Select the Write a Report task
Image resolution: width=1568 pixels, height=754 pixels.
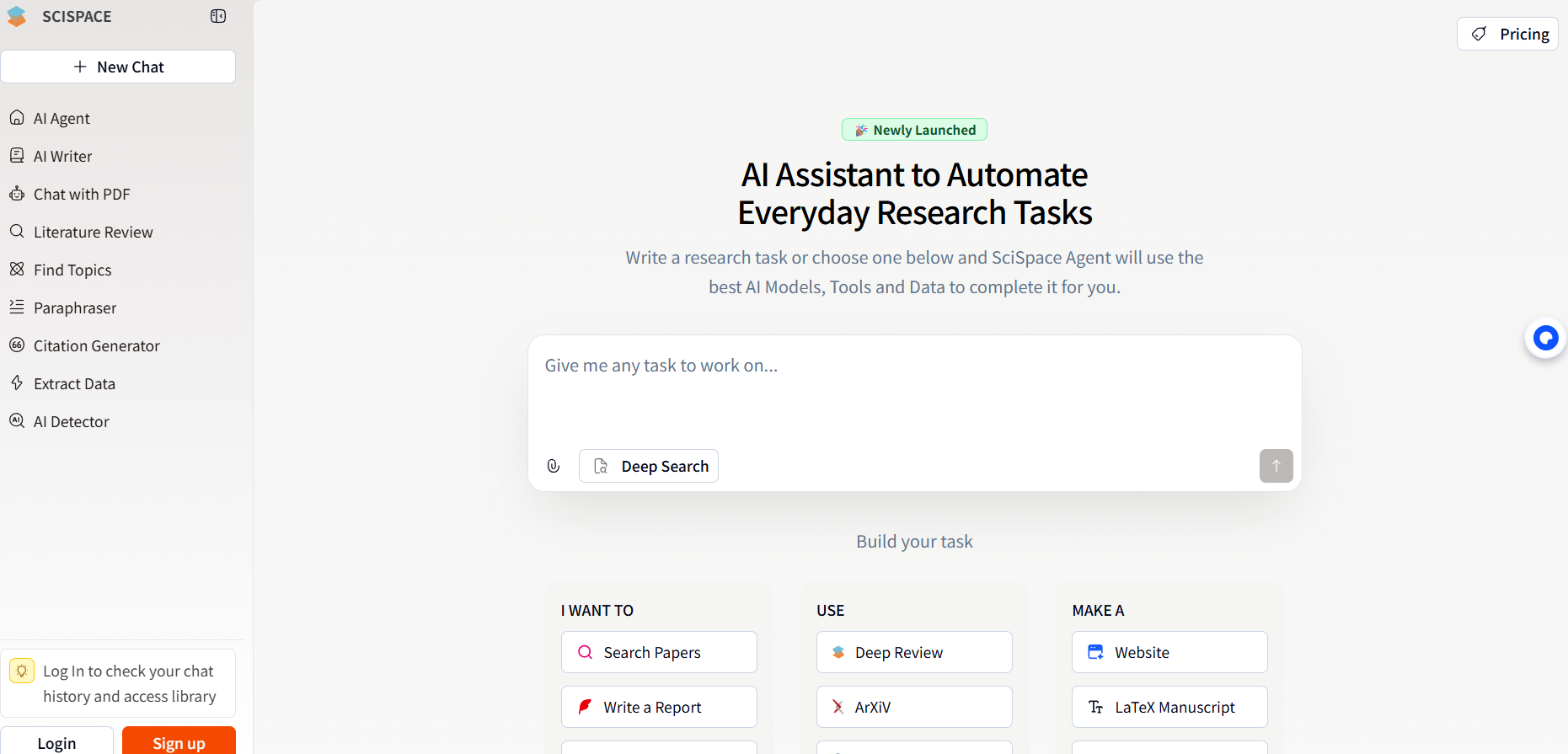(x=659, y=707)
